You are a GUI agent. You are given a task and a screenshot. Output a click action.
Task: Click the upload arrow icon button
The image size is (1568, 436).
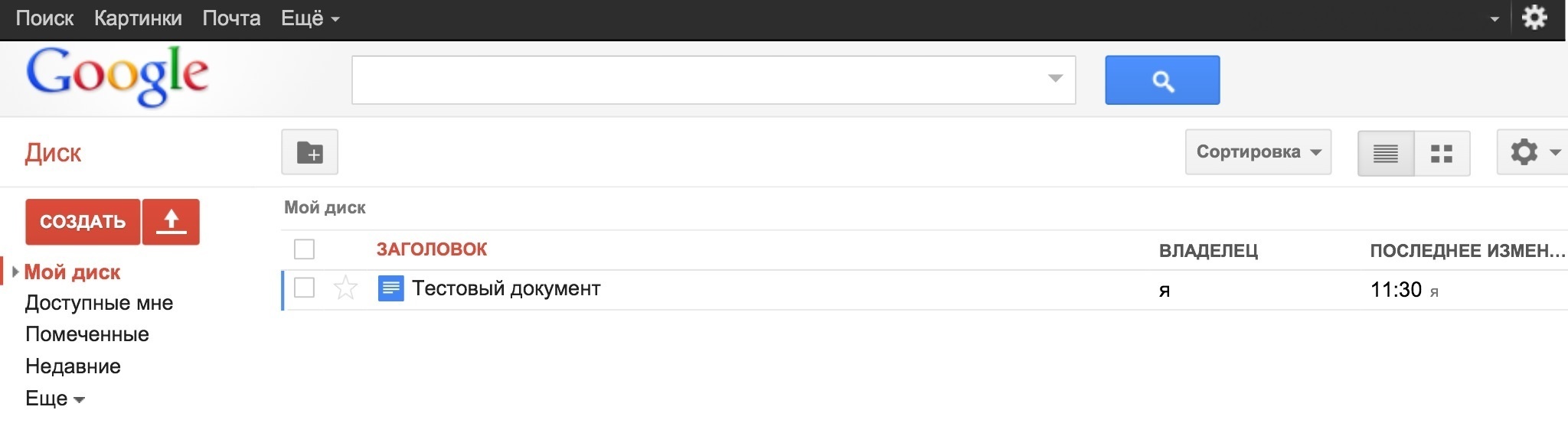(171, 222)
